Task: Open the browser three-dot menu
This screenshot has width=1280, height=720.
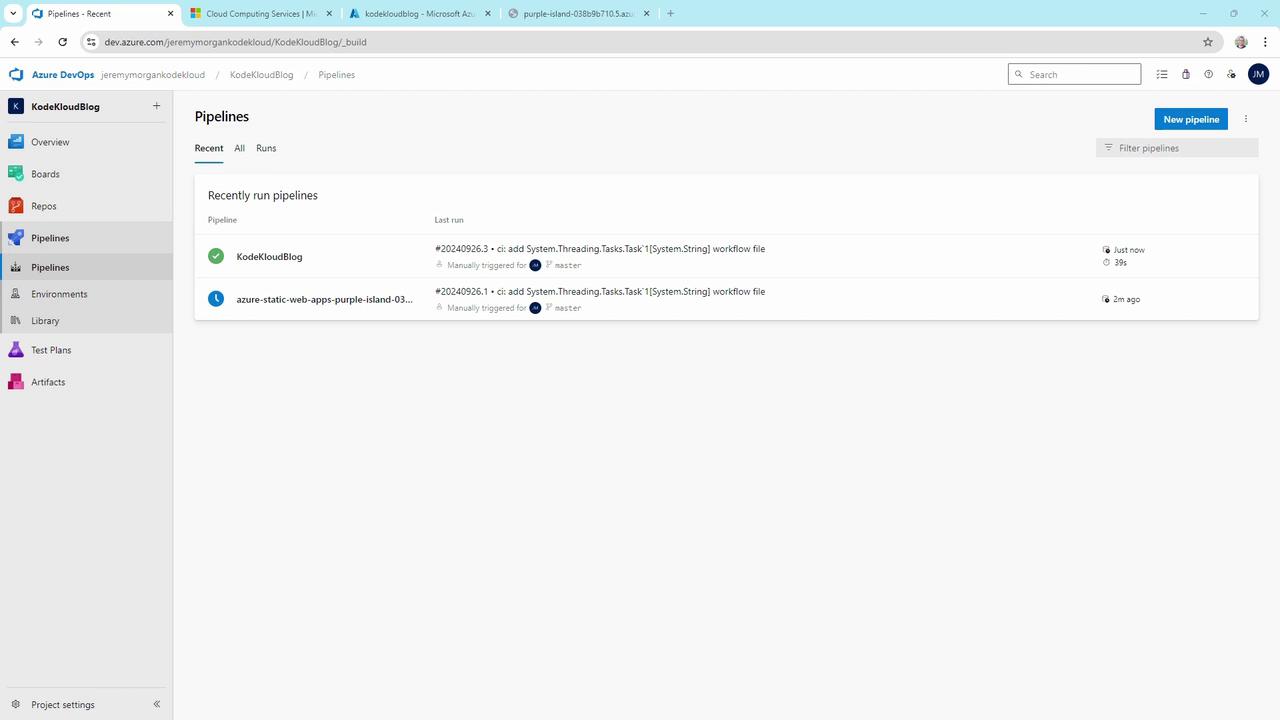Action: point(1265,42)
